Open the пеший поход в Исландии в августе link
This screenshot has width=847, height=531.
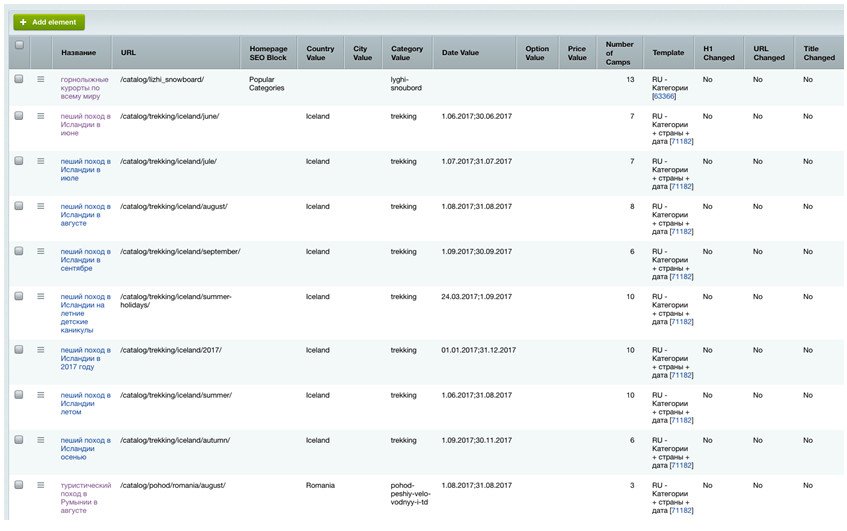coord(85,214)
